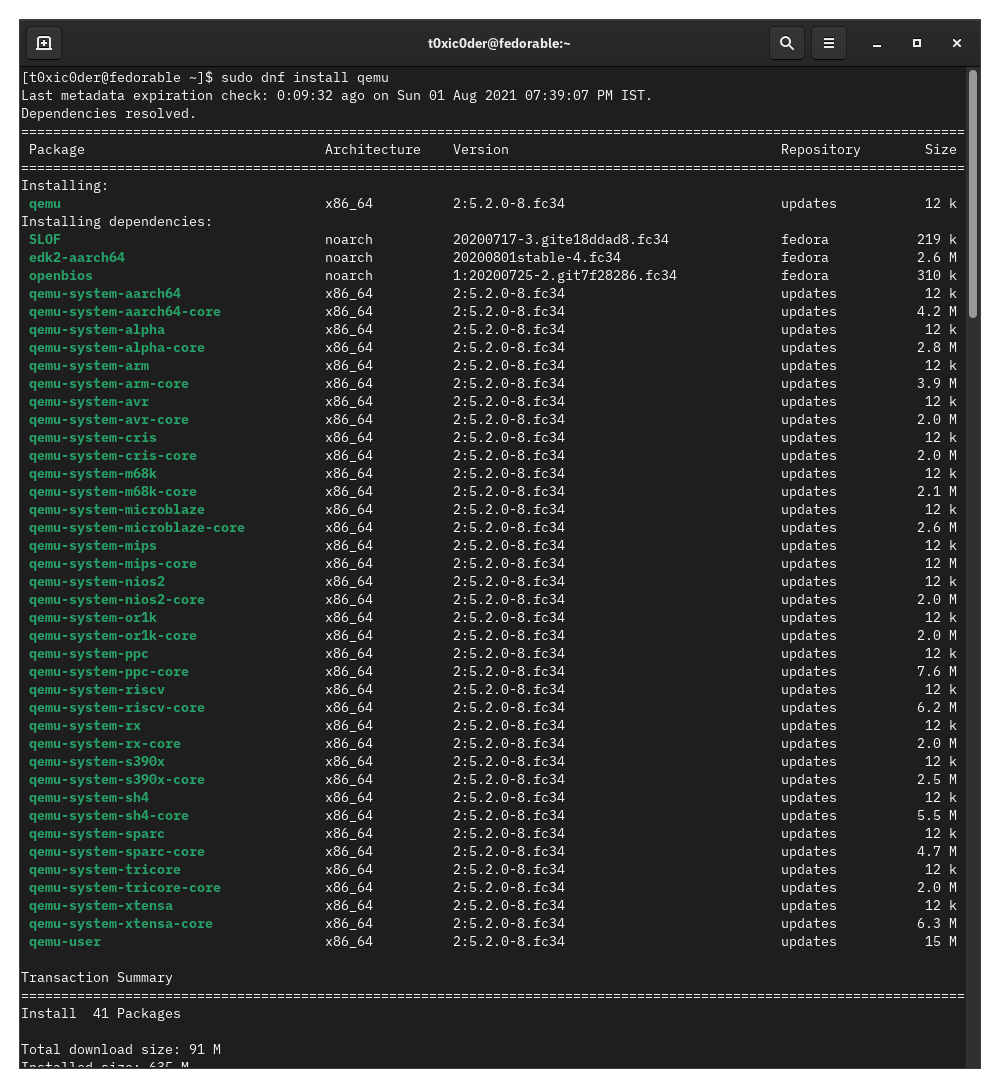Click qemu-system-mips-core package name
This screenshot has height=1088, width=1000.
(x=112, y=564)
